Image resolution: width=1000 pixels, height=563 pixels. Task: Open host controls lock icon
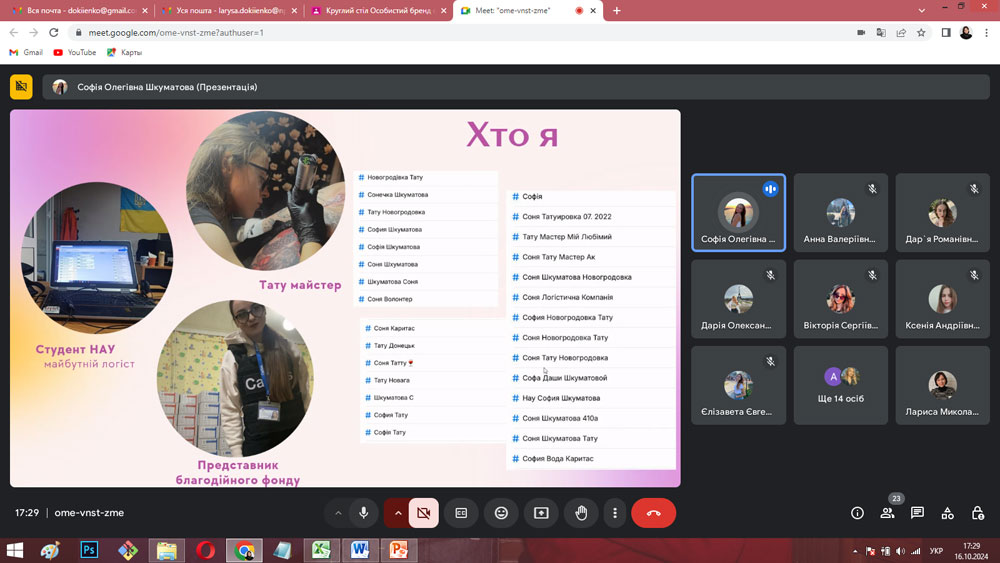coord(978,513)
